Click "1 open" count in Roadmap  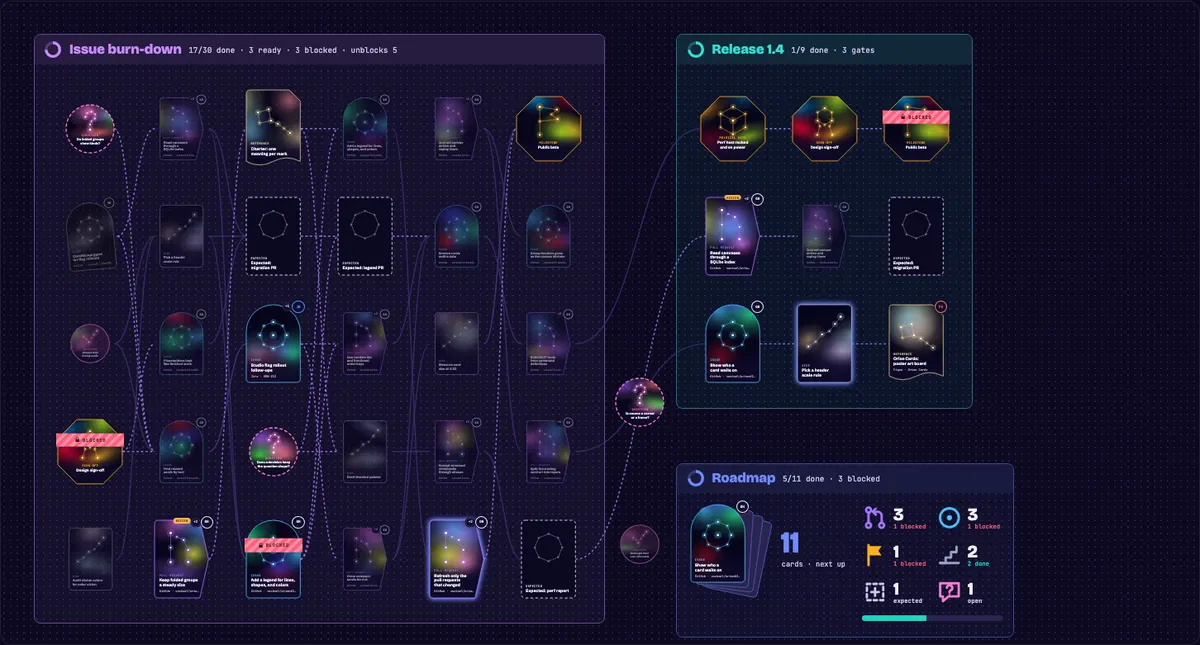pyautogui.click(x=976, y=592)
